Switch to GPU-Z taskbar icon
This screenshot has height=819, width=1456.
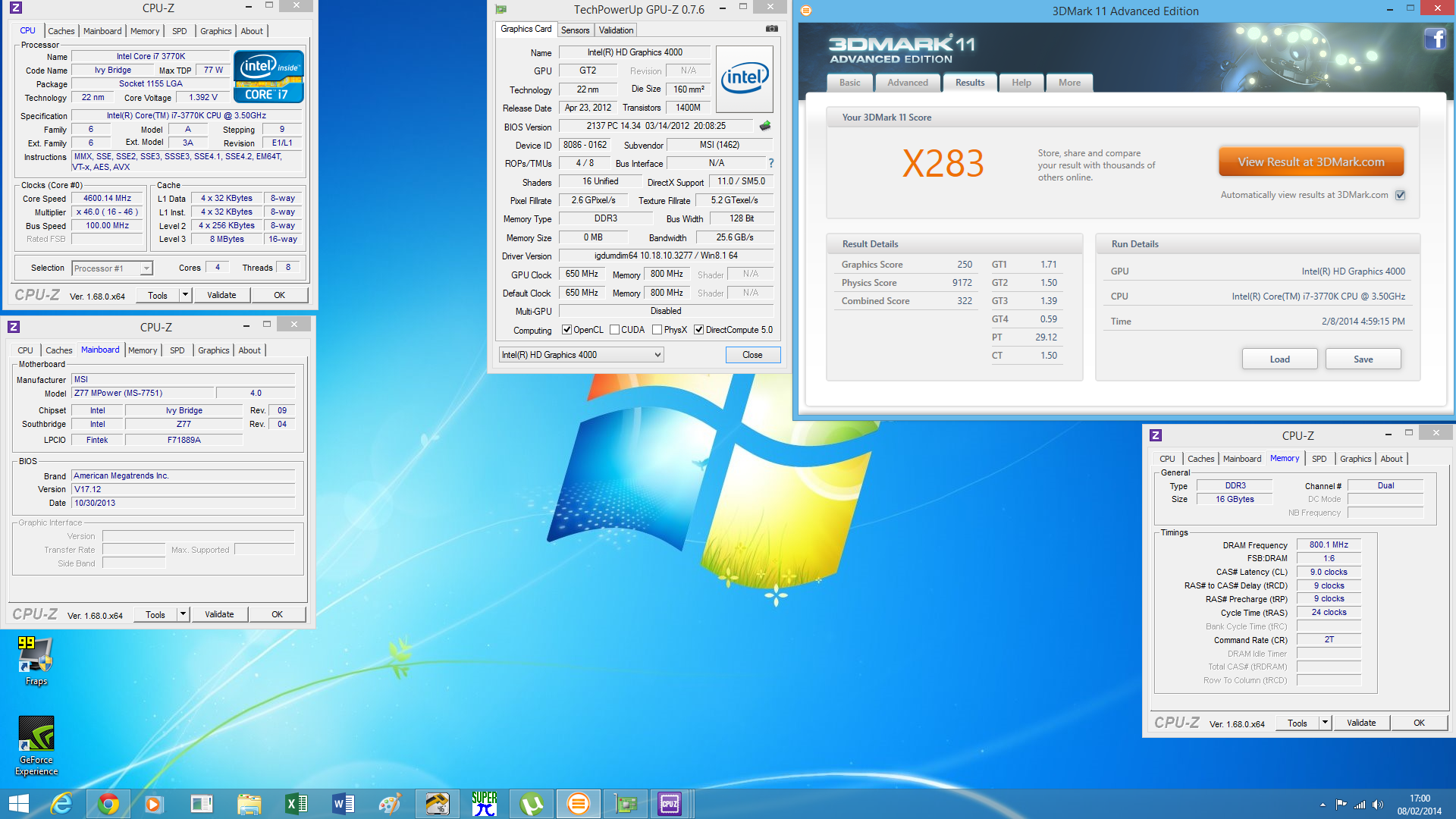click(x=625, y=804)
